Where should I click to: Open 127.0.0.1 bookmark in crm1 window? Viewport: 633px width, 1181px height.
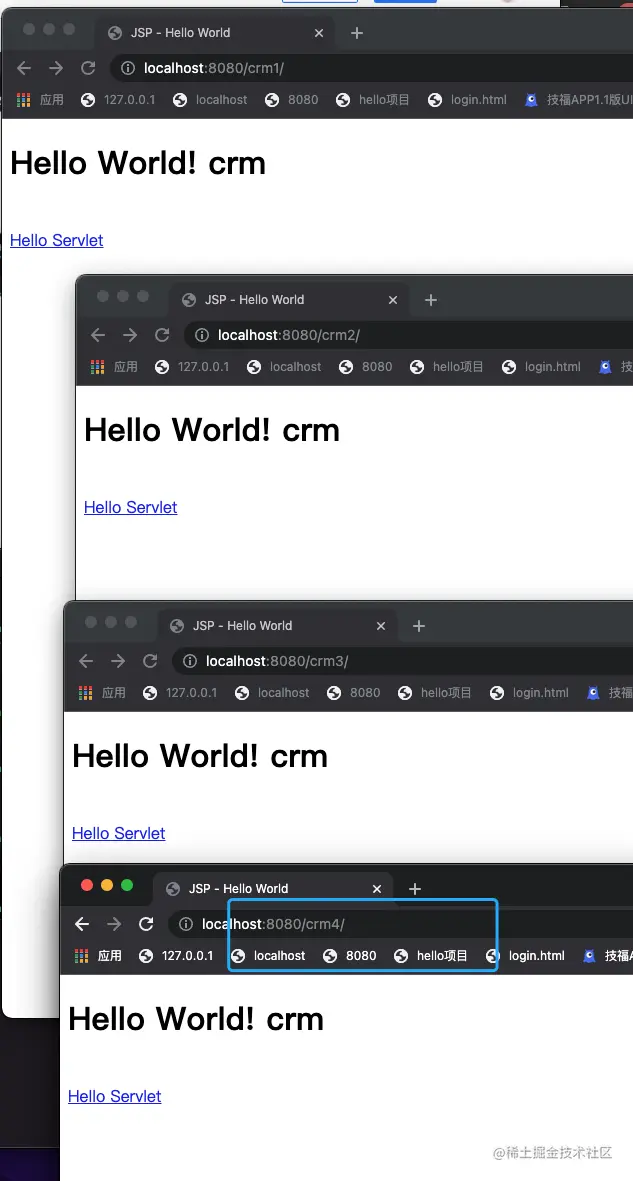118,99
